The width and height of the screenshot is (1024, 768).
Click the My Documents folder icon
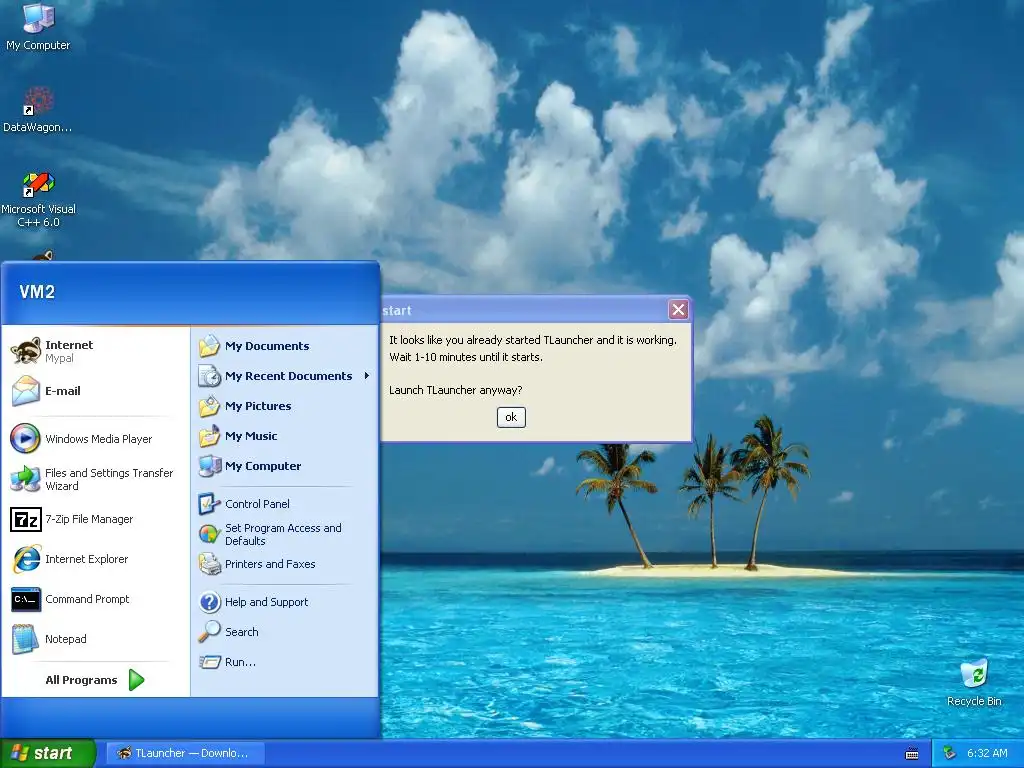(210, 345)
